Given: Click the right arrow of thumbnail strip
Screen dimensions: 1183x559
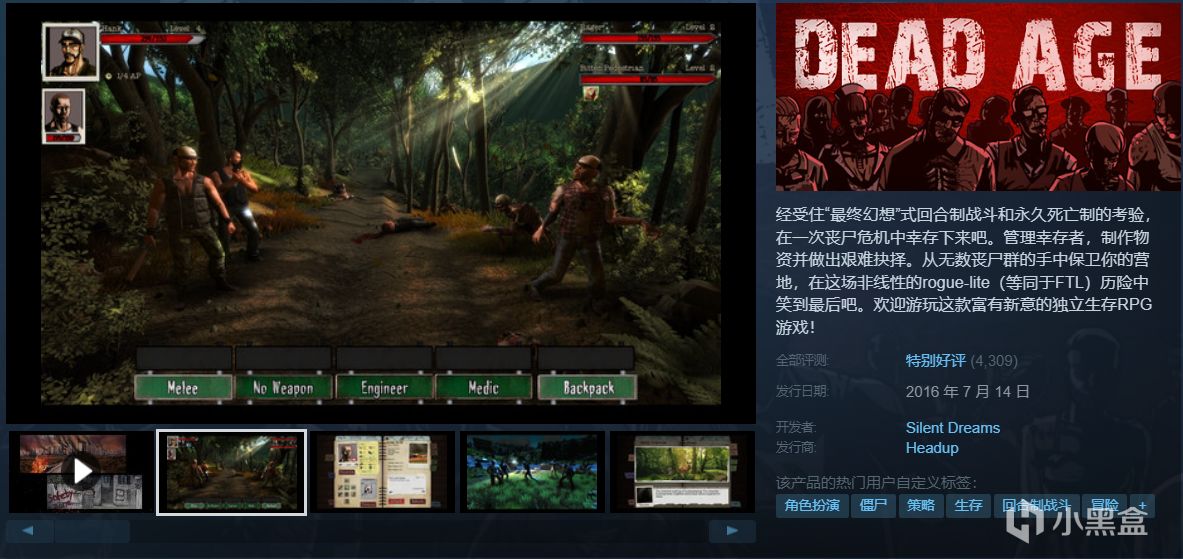Looking at the screenshot, I should coord(732,531).
